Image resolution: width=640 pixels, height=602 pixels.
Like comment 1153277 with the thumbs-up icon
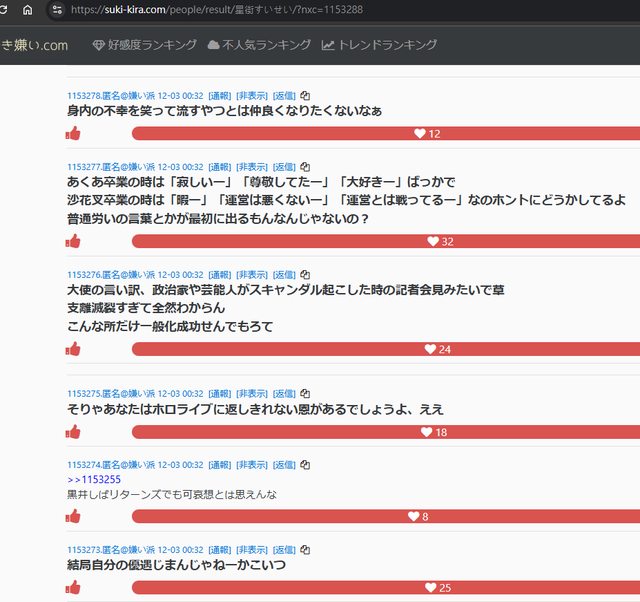[x=73, y=241]
